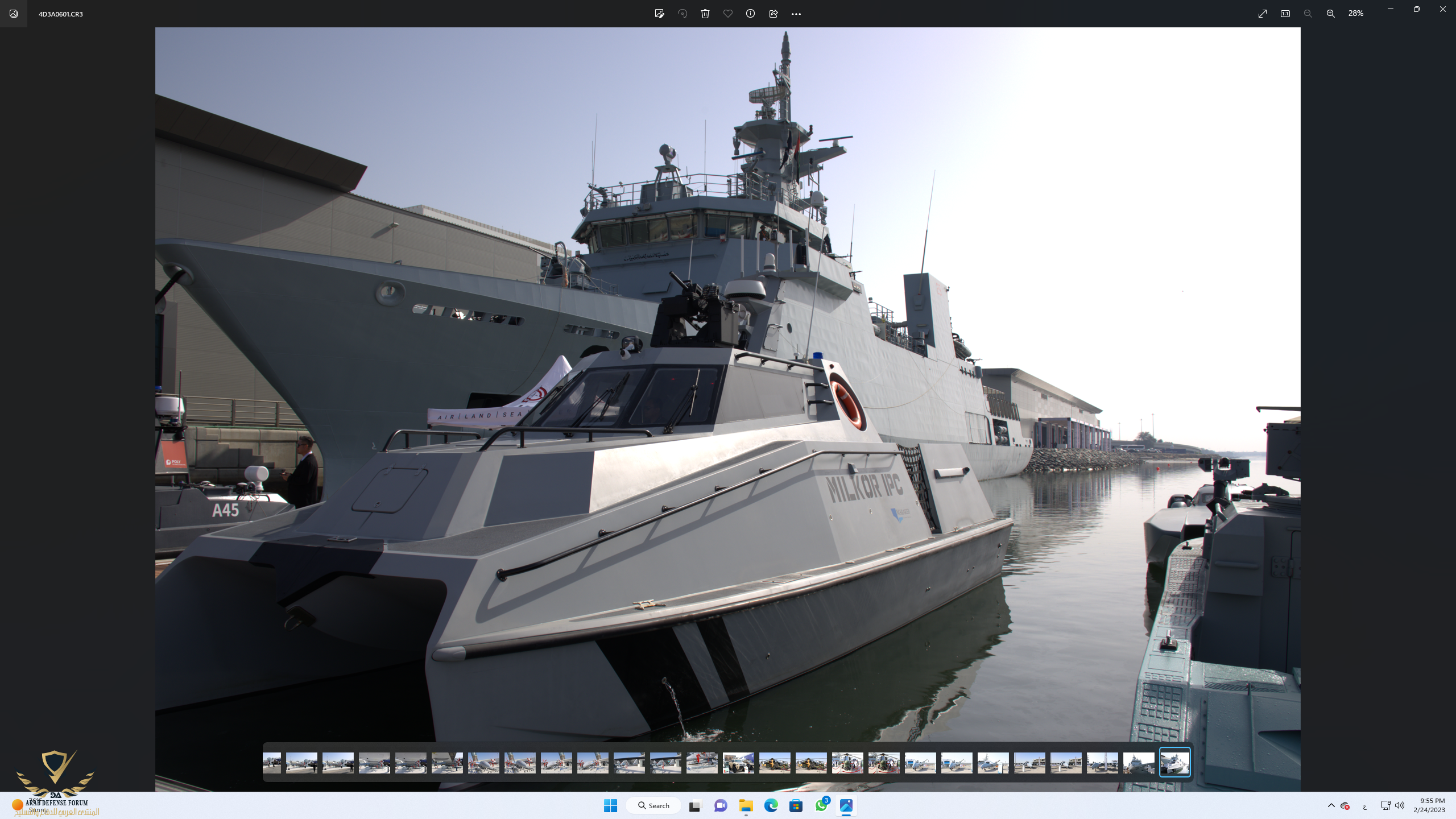Show file info with the info icon
Screen dimensions: 1456x819
tap(751, 14)
